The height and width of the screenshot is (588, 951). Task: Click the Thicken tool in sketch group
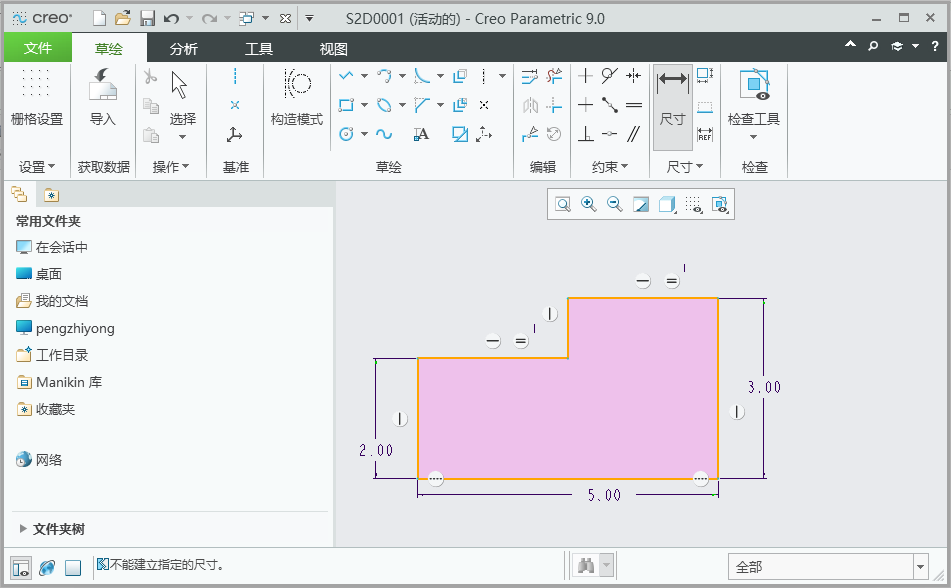[460, 105]
